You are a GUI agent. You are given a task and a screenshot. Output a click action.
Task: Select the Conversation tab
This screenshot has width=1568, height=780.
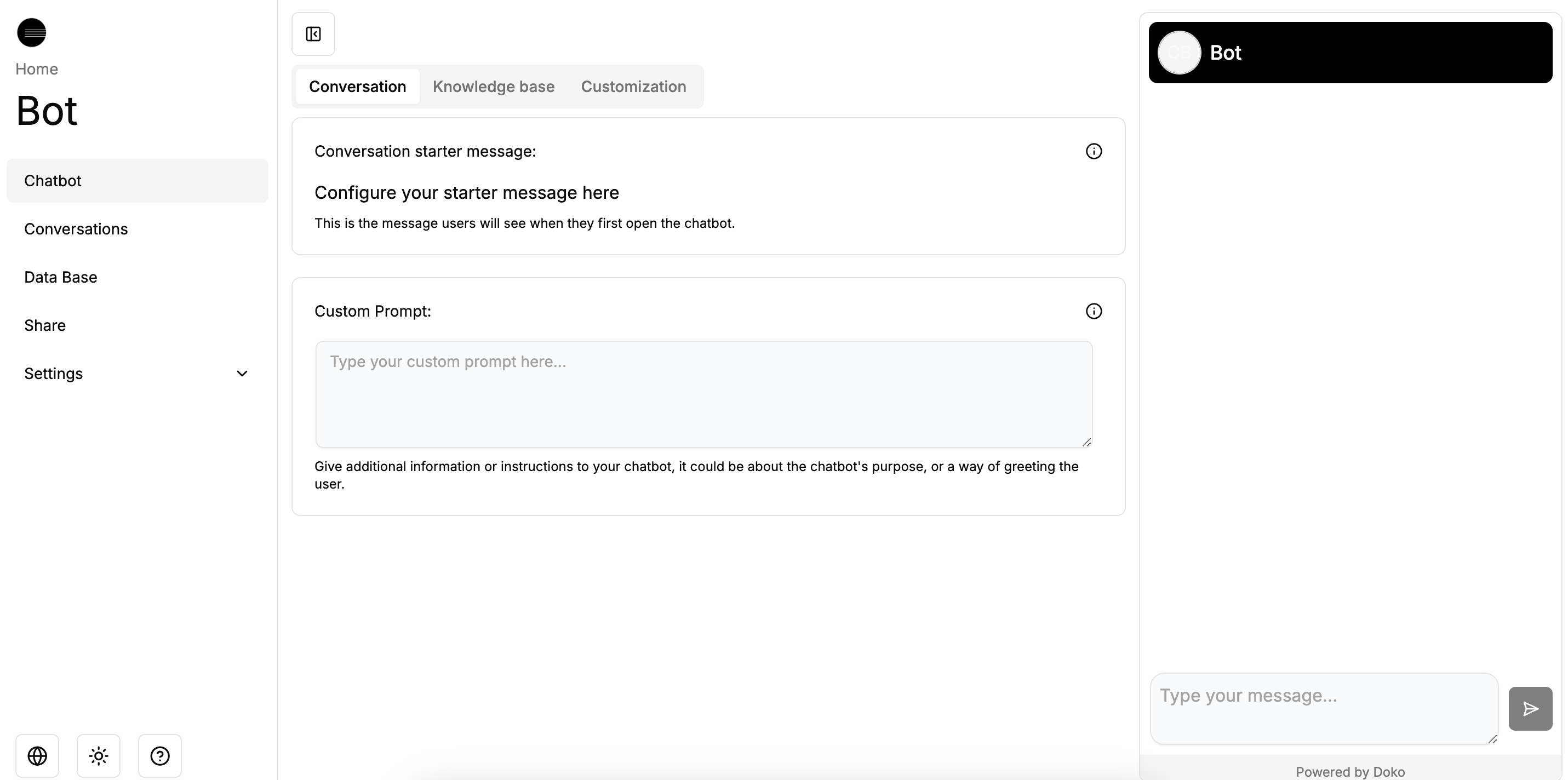(x=357, y=87)
